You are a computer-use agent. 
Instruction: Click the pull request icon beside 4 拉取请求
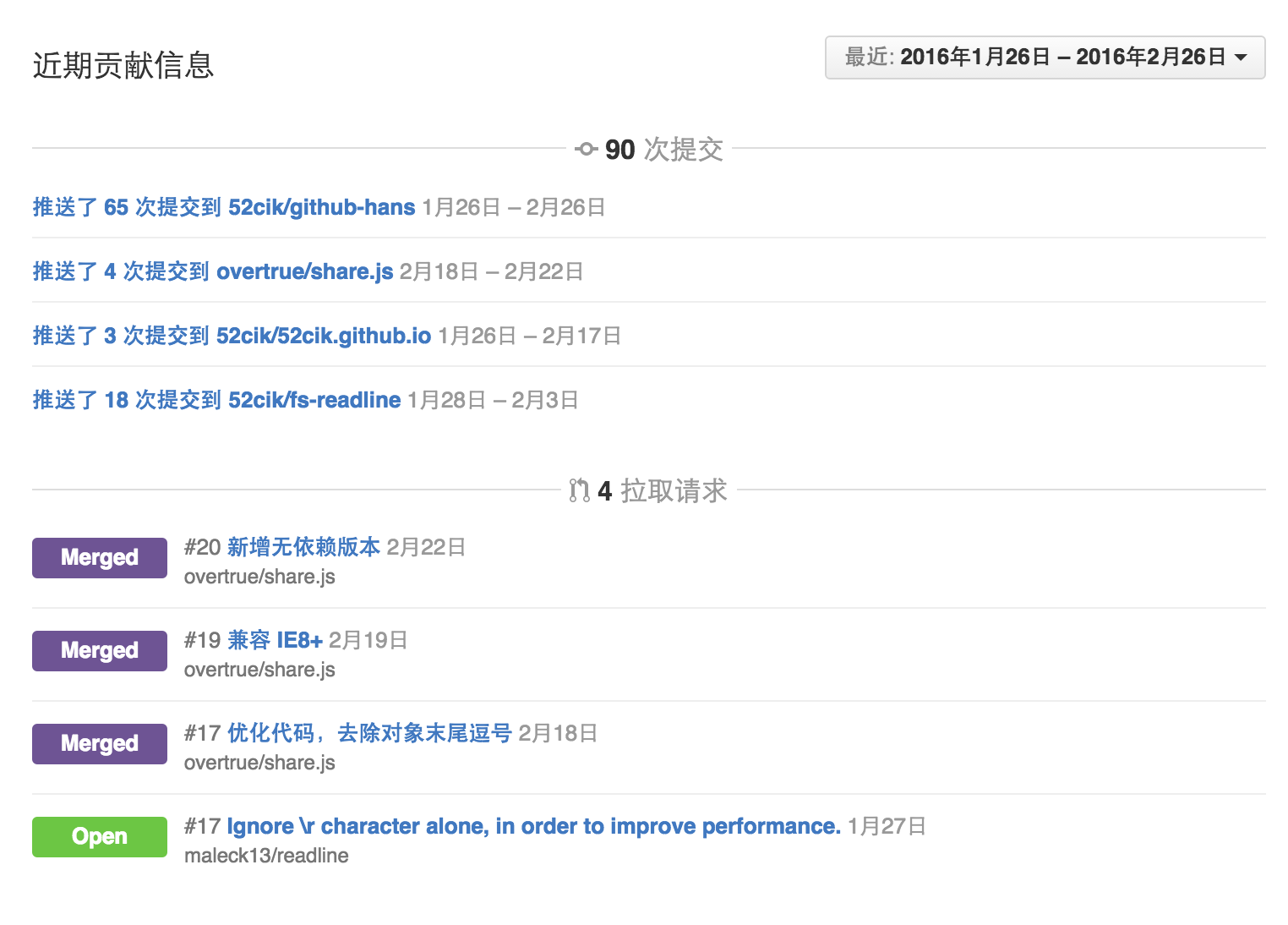(x=579, y=490)
